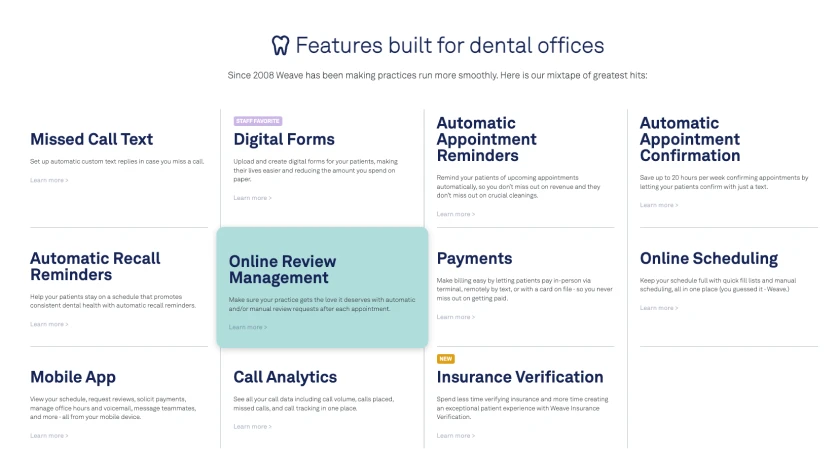Click the Features built for dental offices heading
Image resolution: width=839 pixels, height=470 pixels.
coord(449,46)
